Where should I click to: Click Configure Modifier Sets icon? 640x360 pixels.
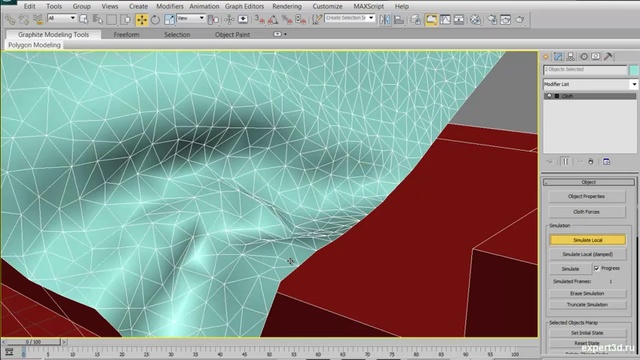[x=607, y=162]
